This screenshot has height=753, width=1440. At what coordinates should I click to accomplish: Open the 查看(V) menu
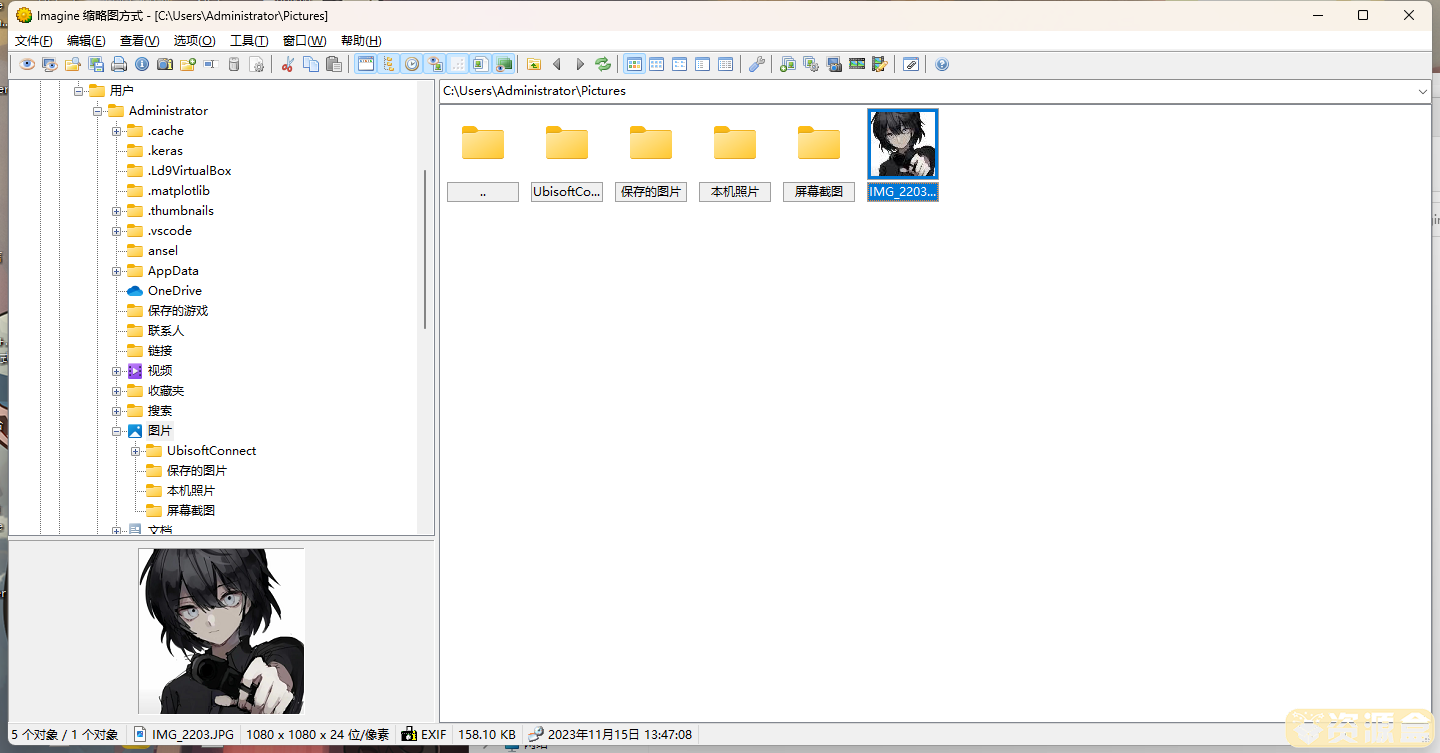(139, 41)
